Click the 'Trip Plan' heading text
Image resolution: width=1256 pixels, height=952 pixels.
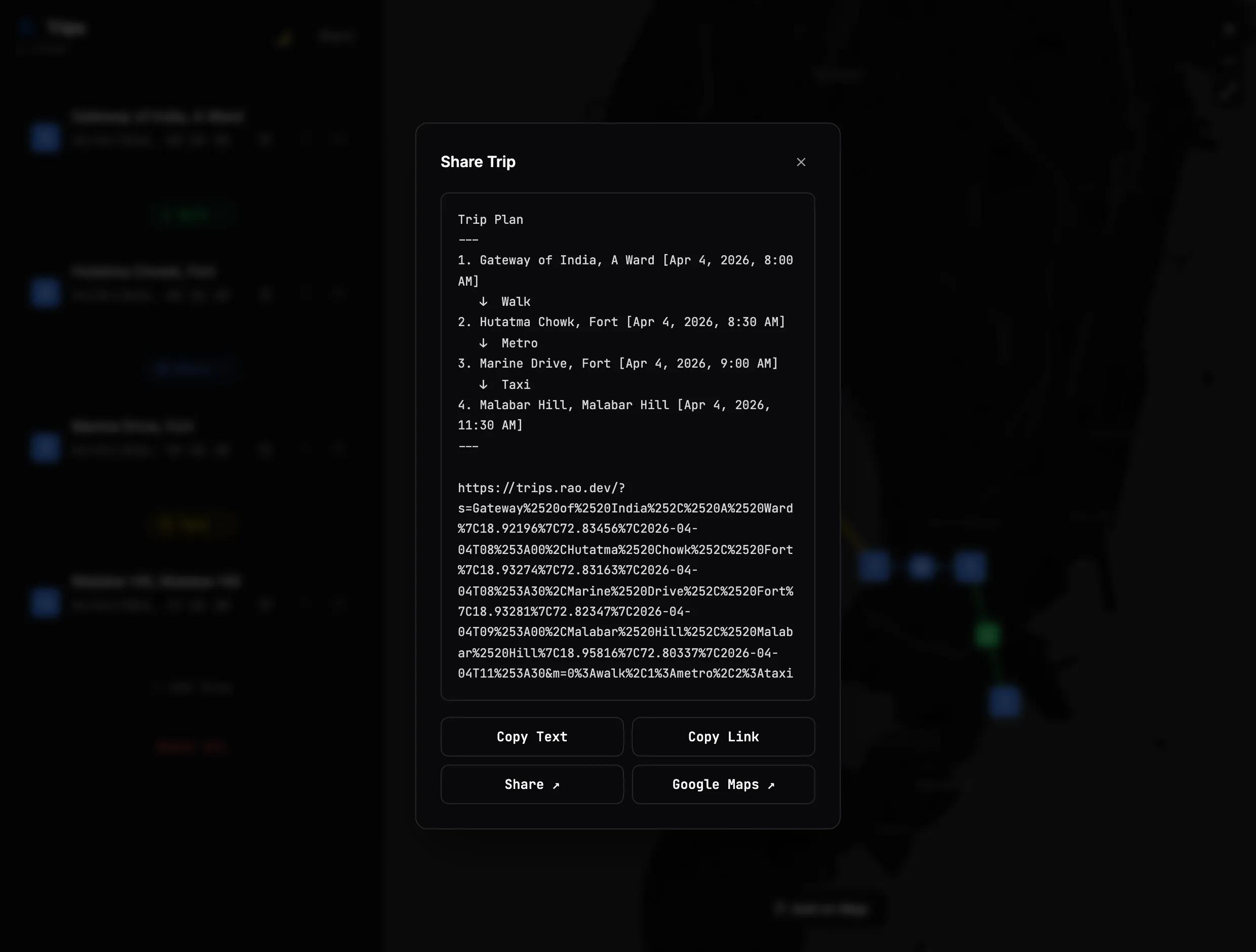click(x=491, y=220)
